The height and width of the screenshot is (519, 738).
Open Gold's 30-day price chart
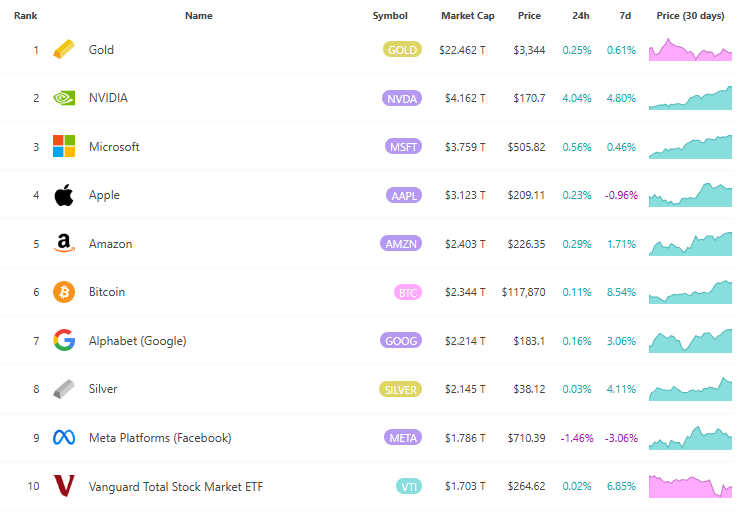[x=690, y=49]
